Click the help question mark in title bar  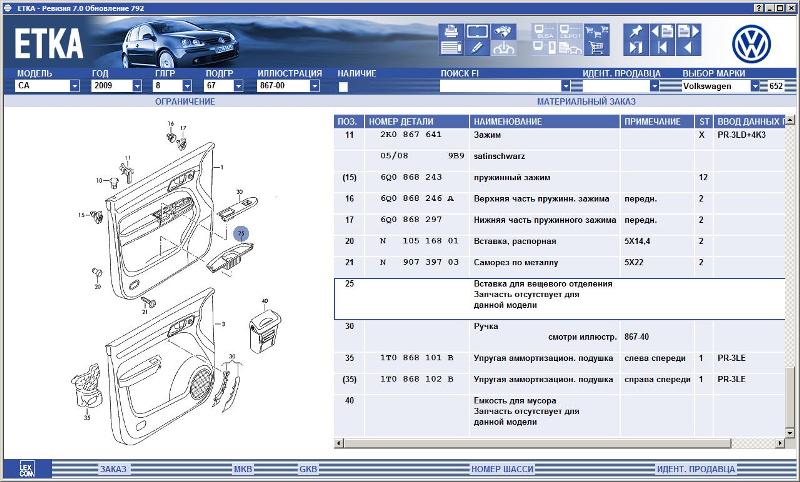[759, 8]
